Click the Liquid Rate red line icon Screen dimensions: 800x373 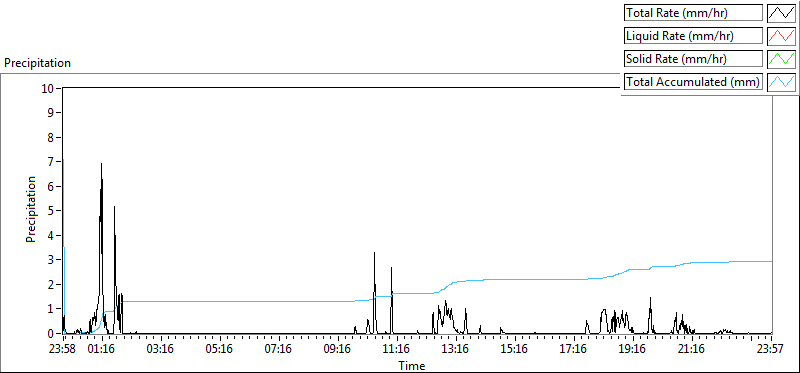pos(781,36)
